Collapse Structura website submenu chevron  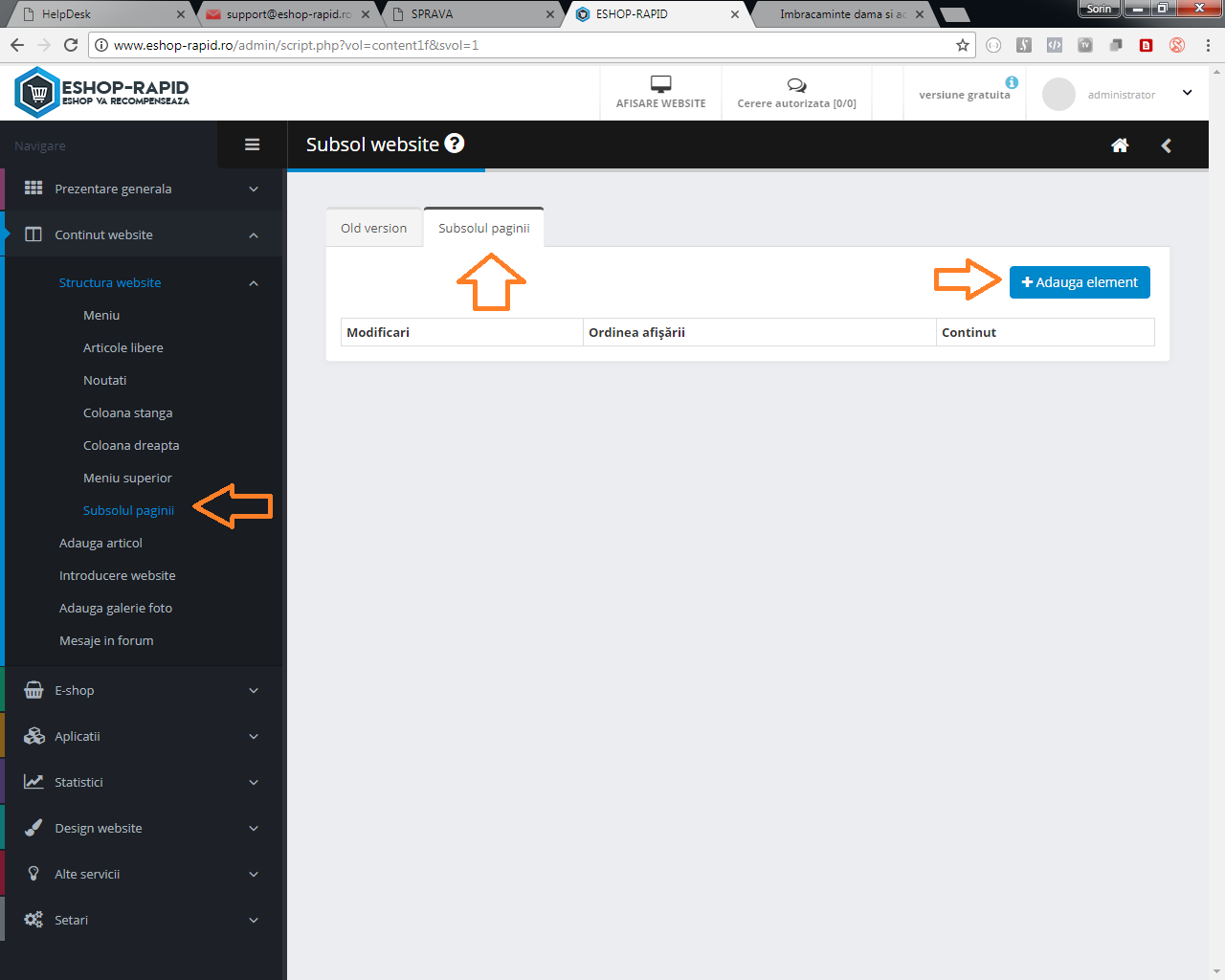point(254,282)
